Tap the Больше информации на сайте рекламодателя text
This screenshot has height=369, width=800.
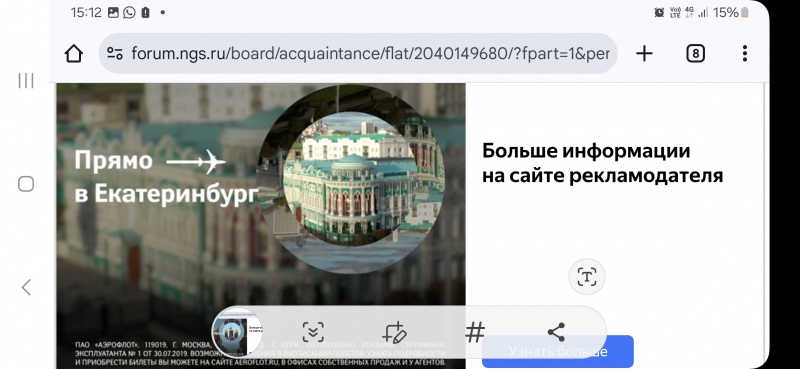(x=603, y=163)
